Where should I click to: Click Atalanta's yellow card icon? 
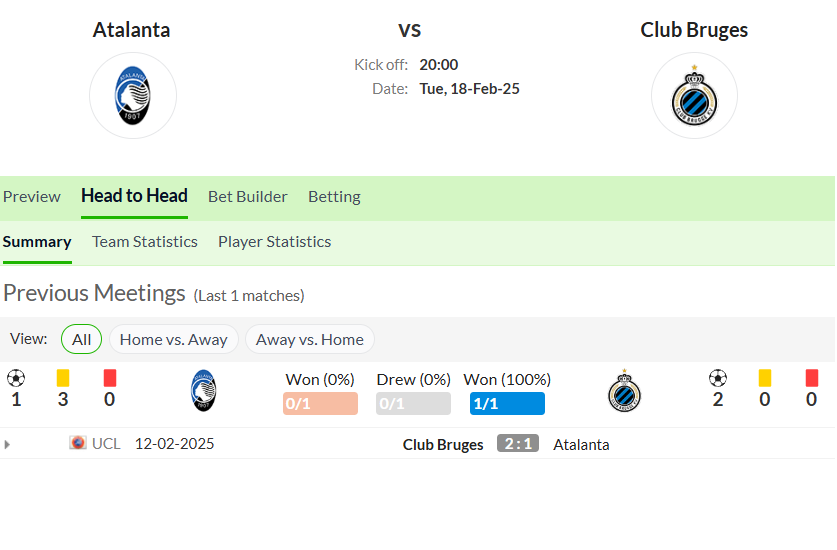tap(63, 378)
